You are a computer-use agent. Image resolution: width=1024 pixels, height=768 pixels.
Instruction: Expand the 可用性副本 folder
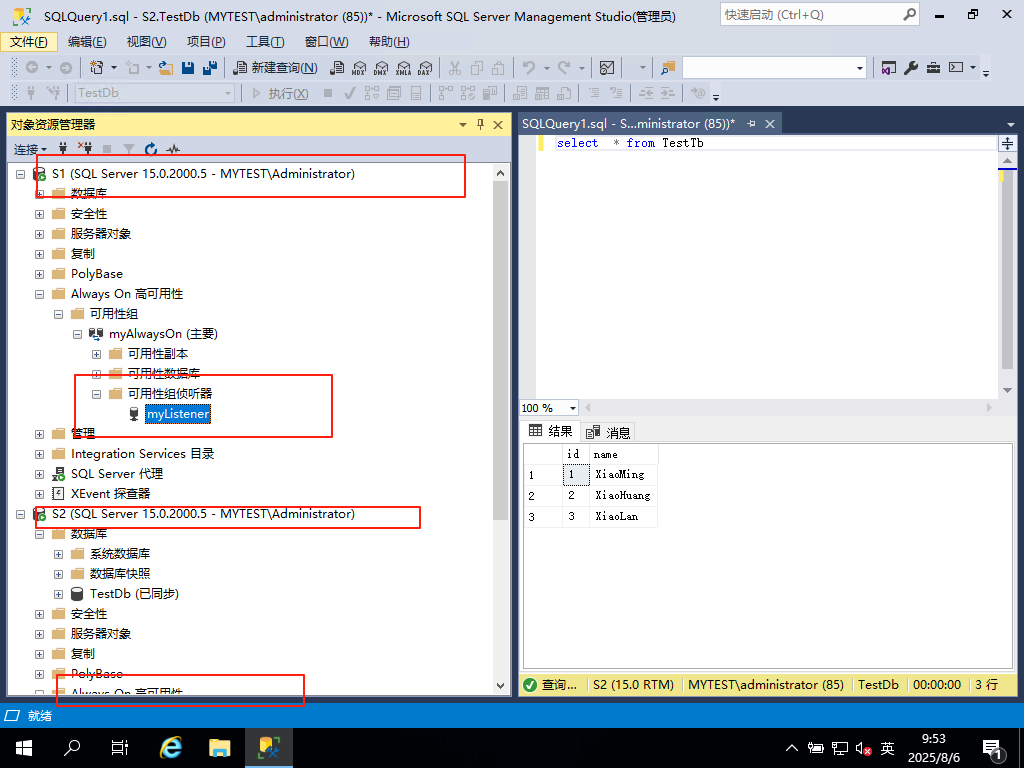pos(96,355)
